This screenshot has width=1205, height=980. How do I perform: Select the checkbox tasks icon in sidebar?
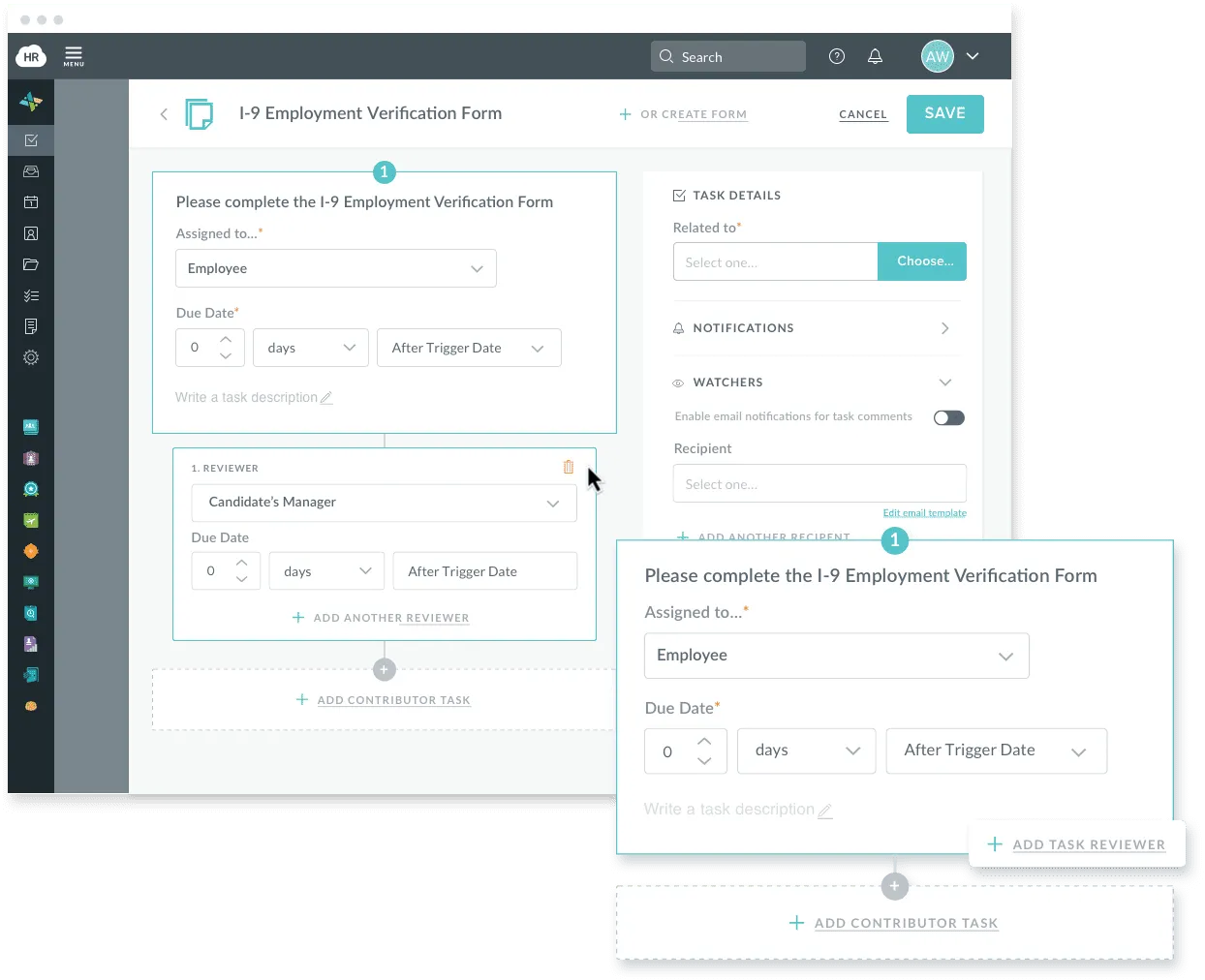coord(31,140)
